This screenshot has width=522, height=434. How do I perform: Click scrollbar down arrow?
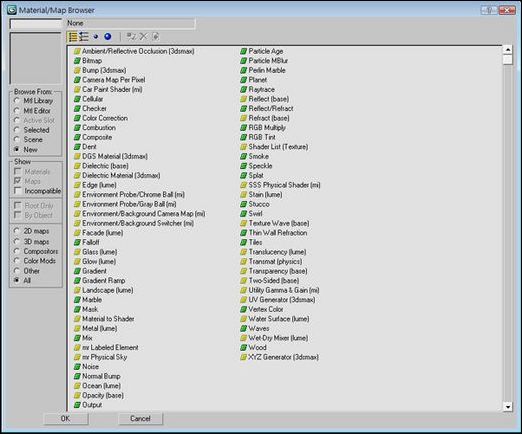[x=508, y=407]
